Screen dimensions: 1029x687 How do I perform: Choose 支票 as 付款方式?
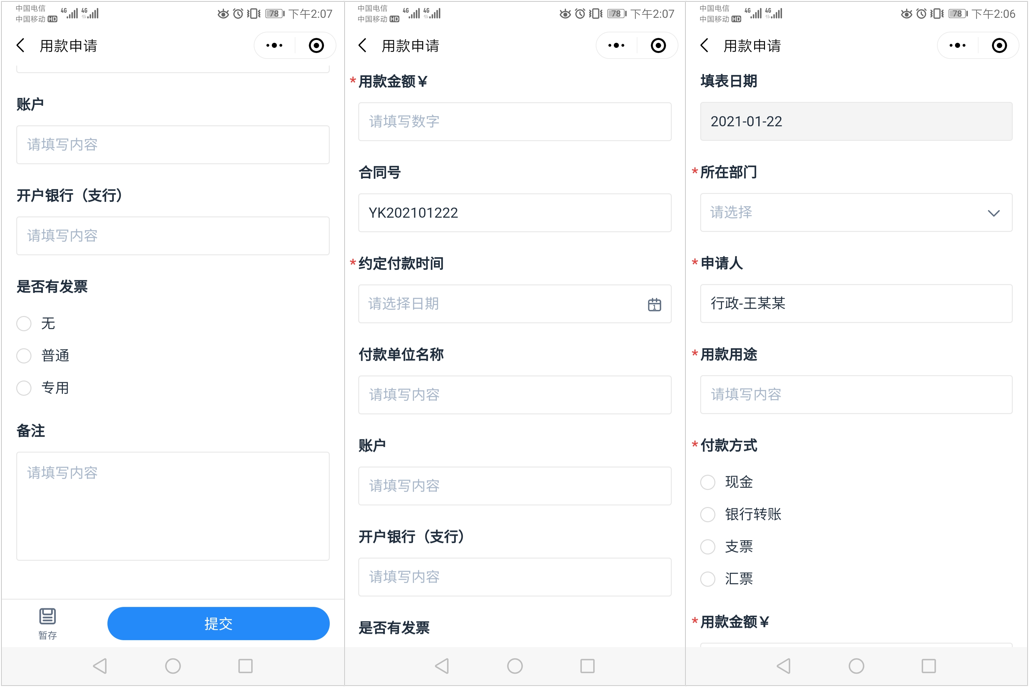click(707, 547)
